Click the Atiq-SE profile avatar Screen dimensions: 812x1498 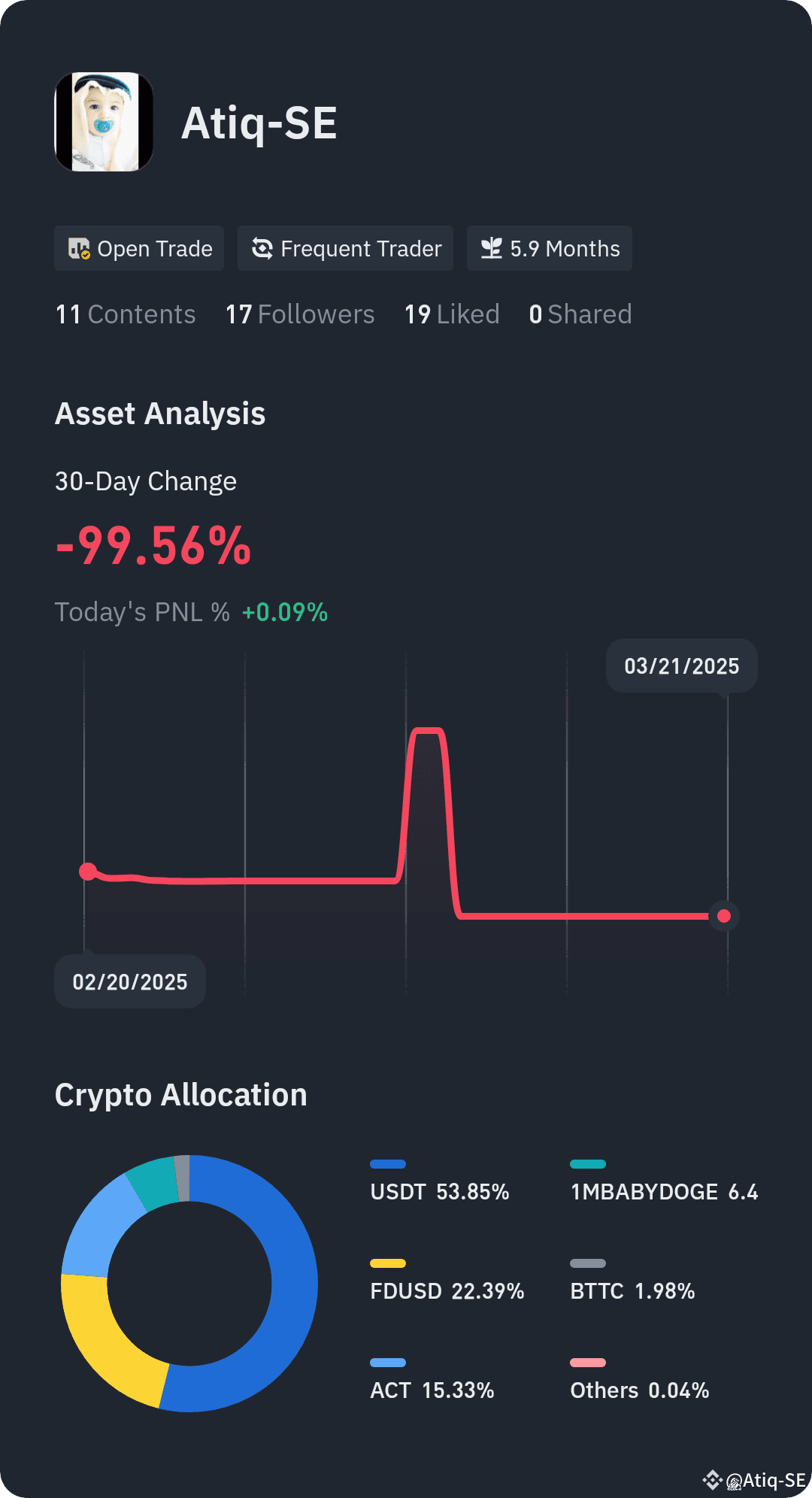click(104, 122)
